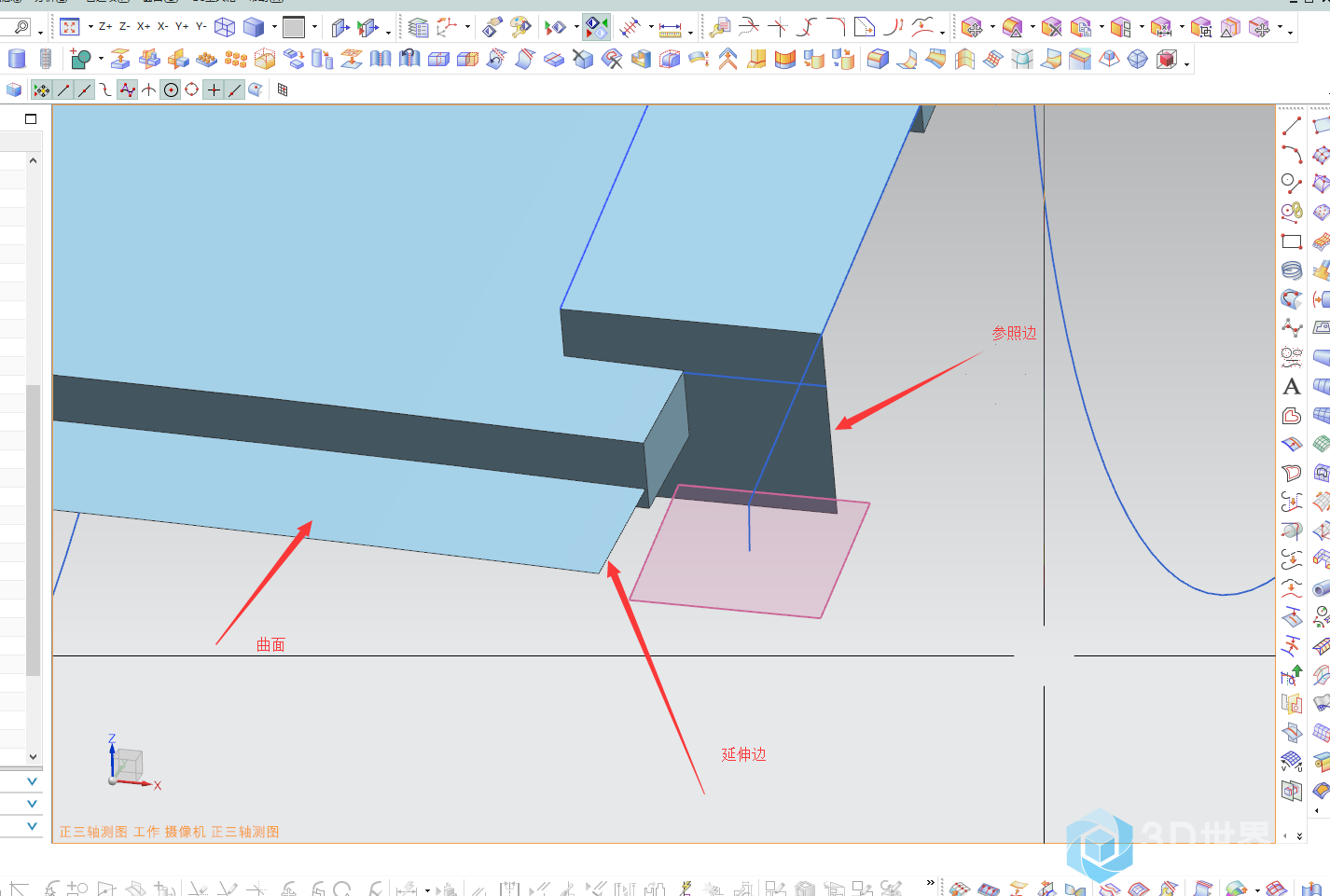Click the zoom-to-fit view icon
The image size is (1330, 896).
[69, 27]
